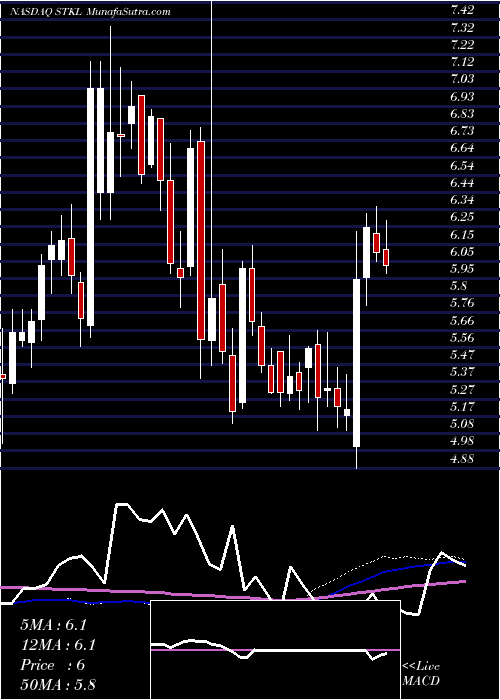Click inside the MACD inset chart
Viewport: 500px width, 700px height.
[x=275, y=650]
